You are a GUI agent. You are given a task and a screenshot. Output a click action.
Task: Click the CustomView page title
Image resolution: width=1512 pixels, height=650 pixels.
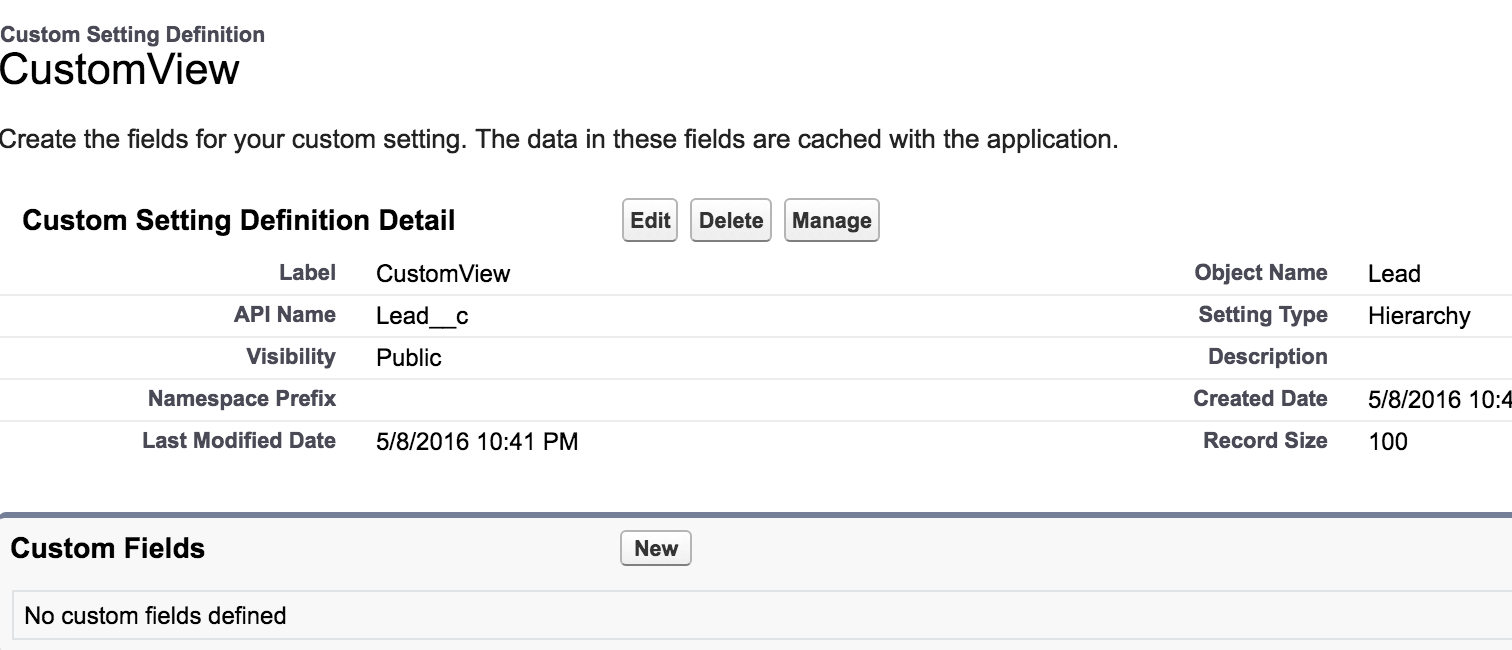(x=120, y=71)
